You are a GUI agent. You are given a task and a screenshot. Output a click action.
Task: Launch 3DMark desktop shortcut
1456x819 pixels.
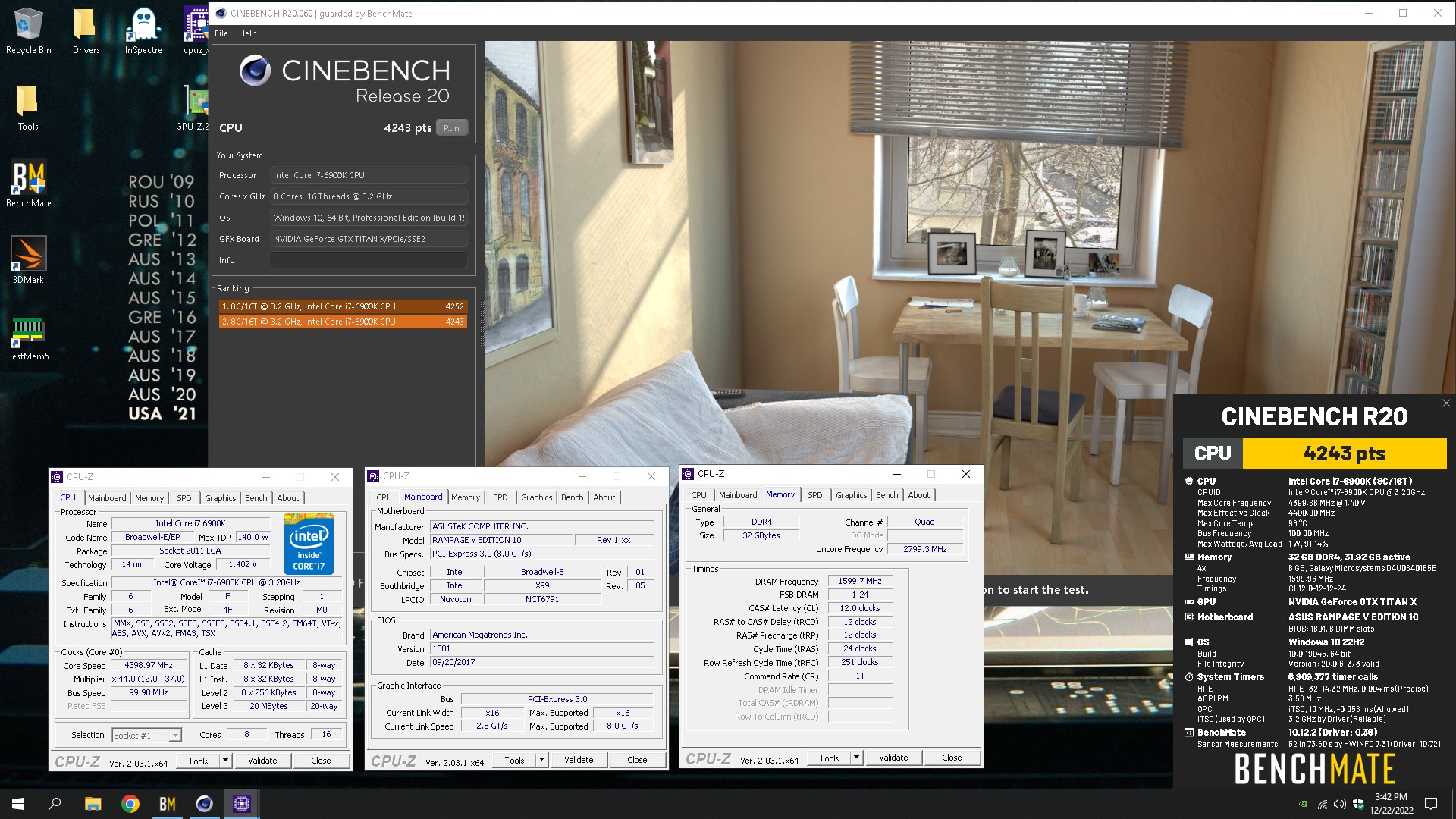(x=28, y=260)
